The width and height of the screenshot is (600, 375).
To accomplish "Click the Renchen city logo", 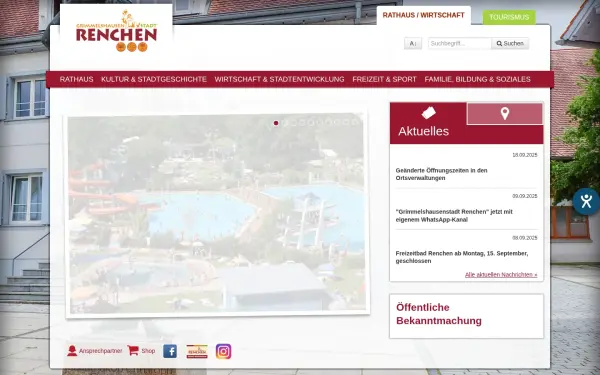I will coord(116,31).
